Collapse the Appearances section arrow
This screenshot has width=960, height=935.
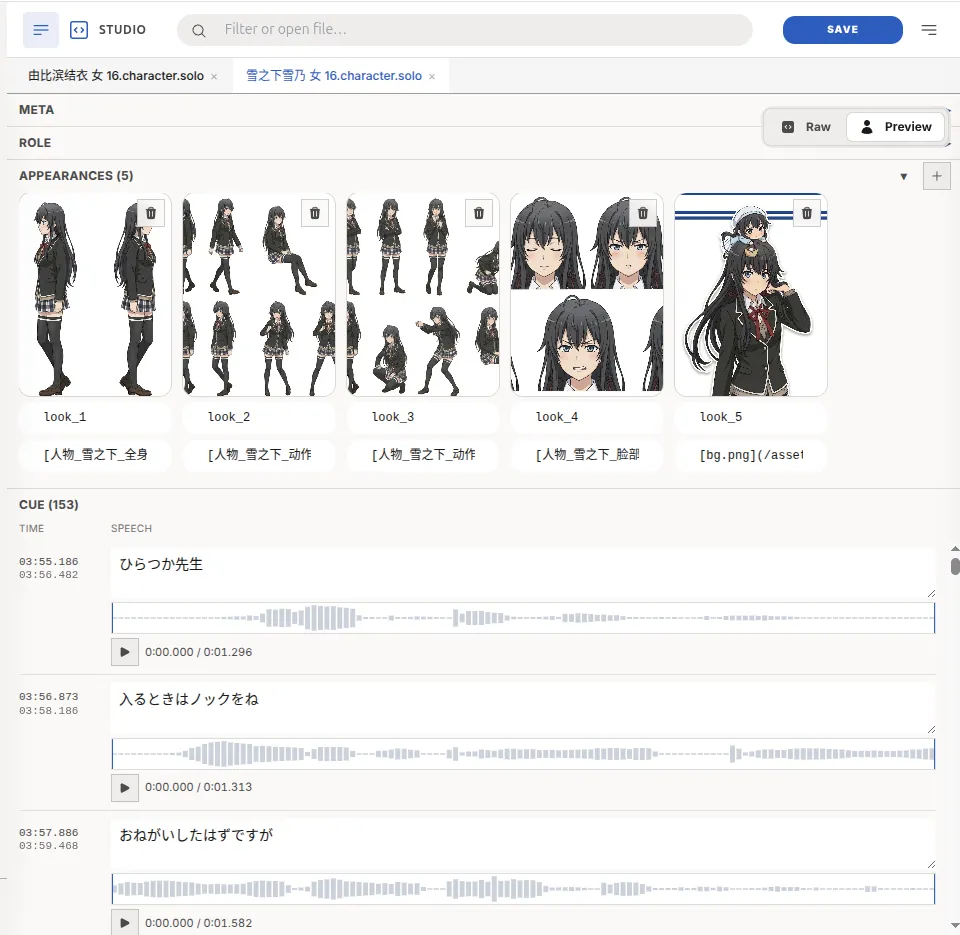coord(904,177)
